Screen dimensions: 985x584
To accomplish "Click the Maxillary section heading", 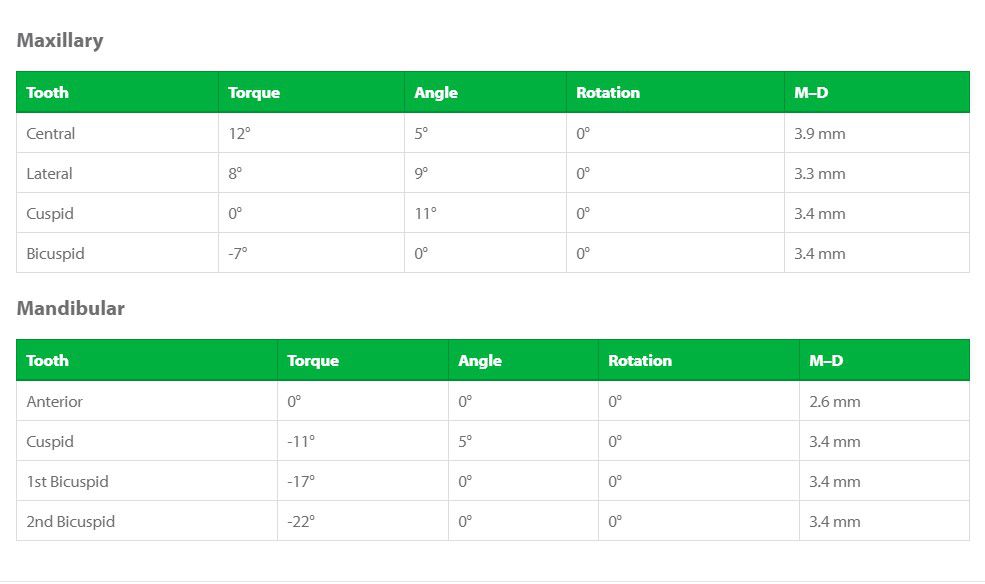I will tap(60, 40).
